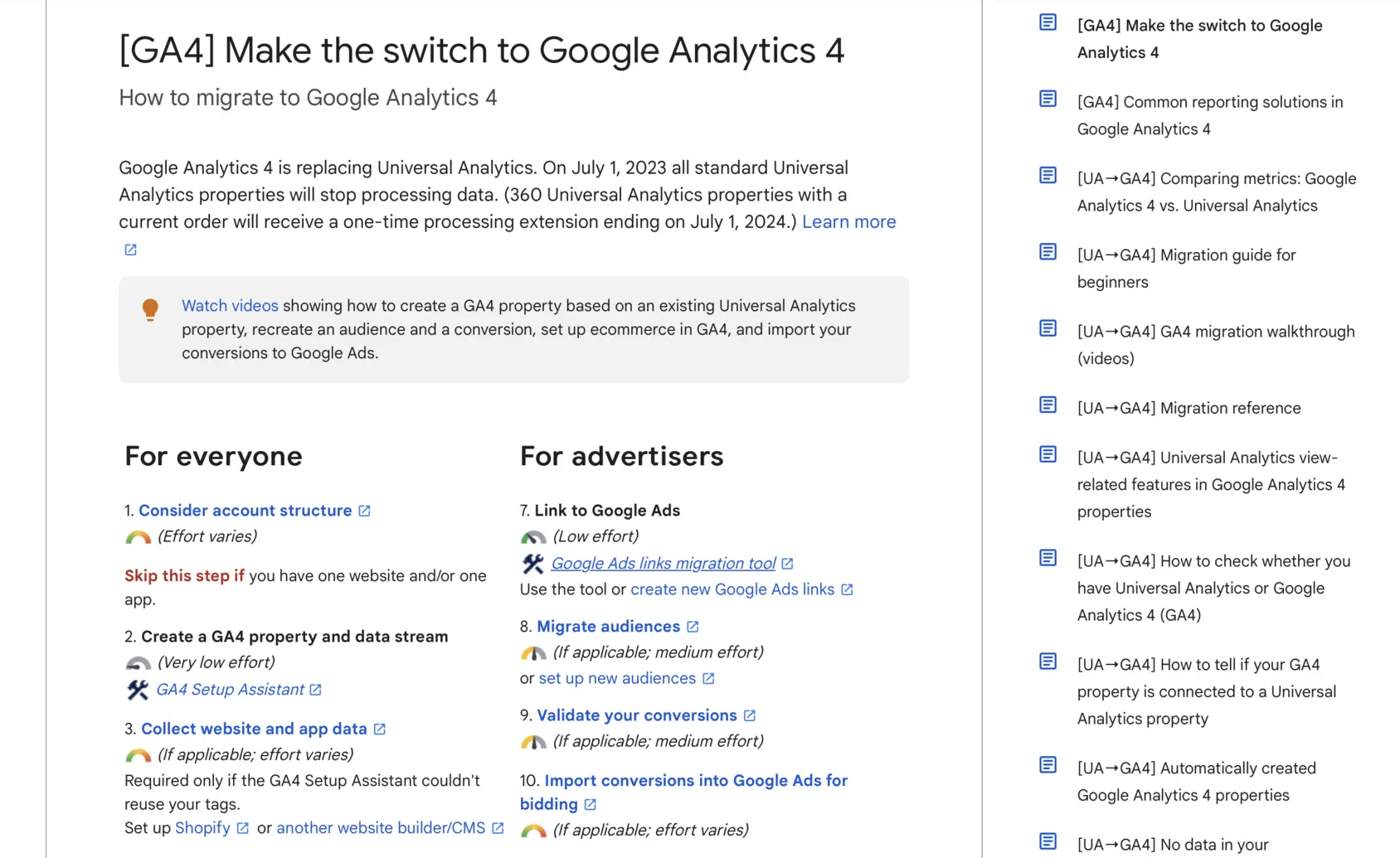Viewport: 1400px width, 858px height.
Task: Click tools icon beside GA4 Setup Assistant
Action: pyautogui.click(x=138, y=689)
